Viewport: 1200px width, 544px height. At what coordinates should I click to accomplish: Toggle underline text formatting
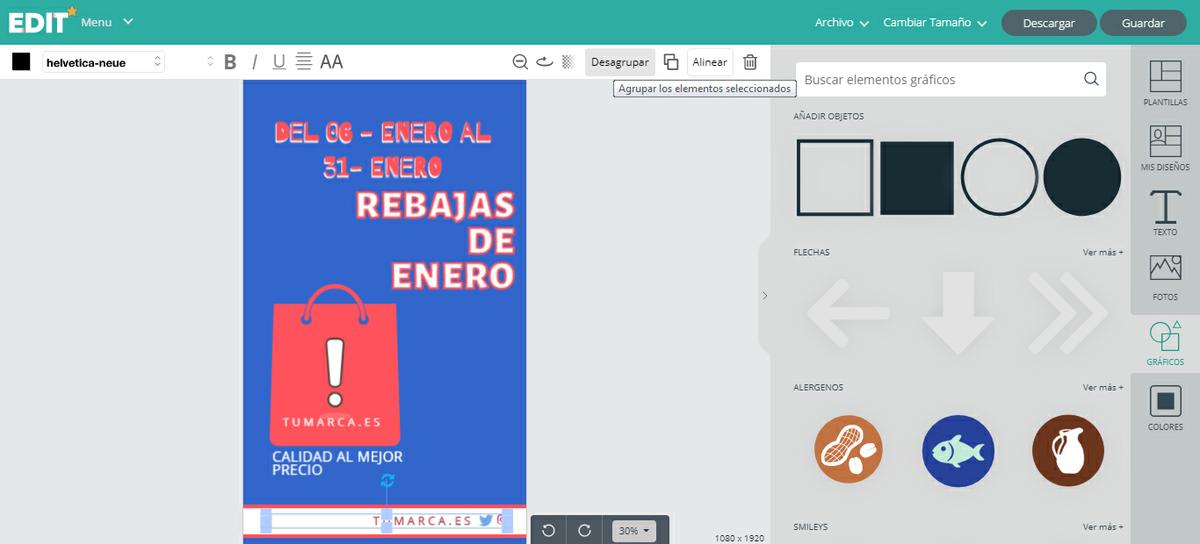click(279, 62)
